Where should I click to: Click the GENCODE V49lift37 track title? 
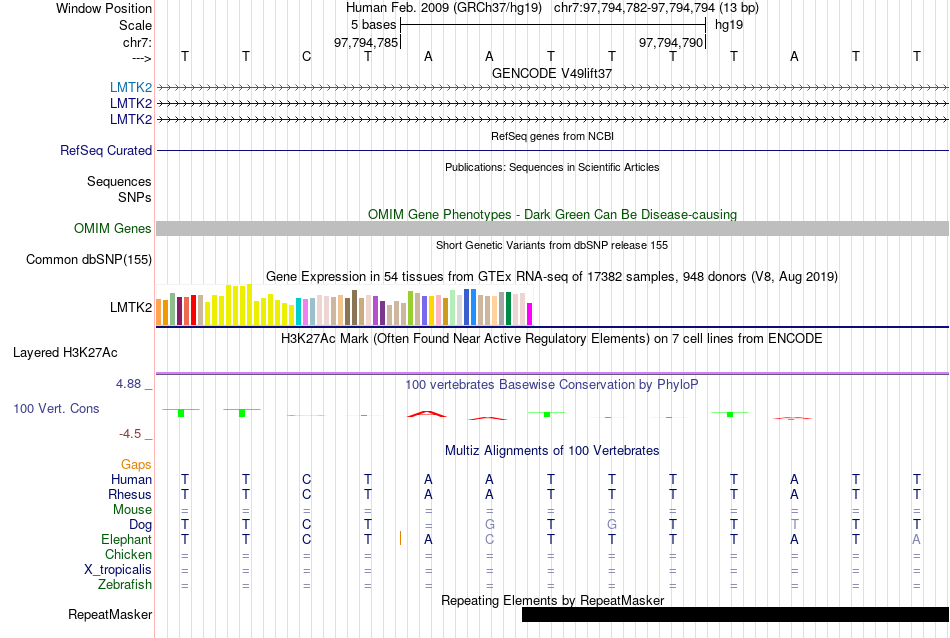552,73
